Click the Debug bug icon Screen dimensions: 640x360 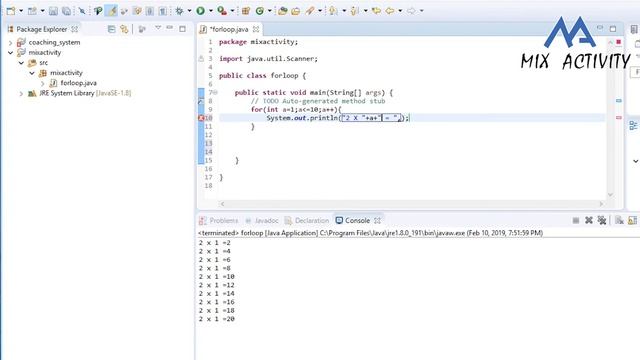coord(179,11)
